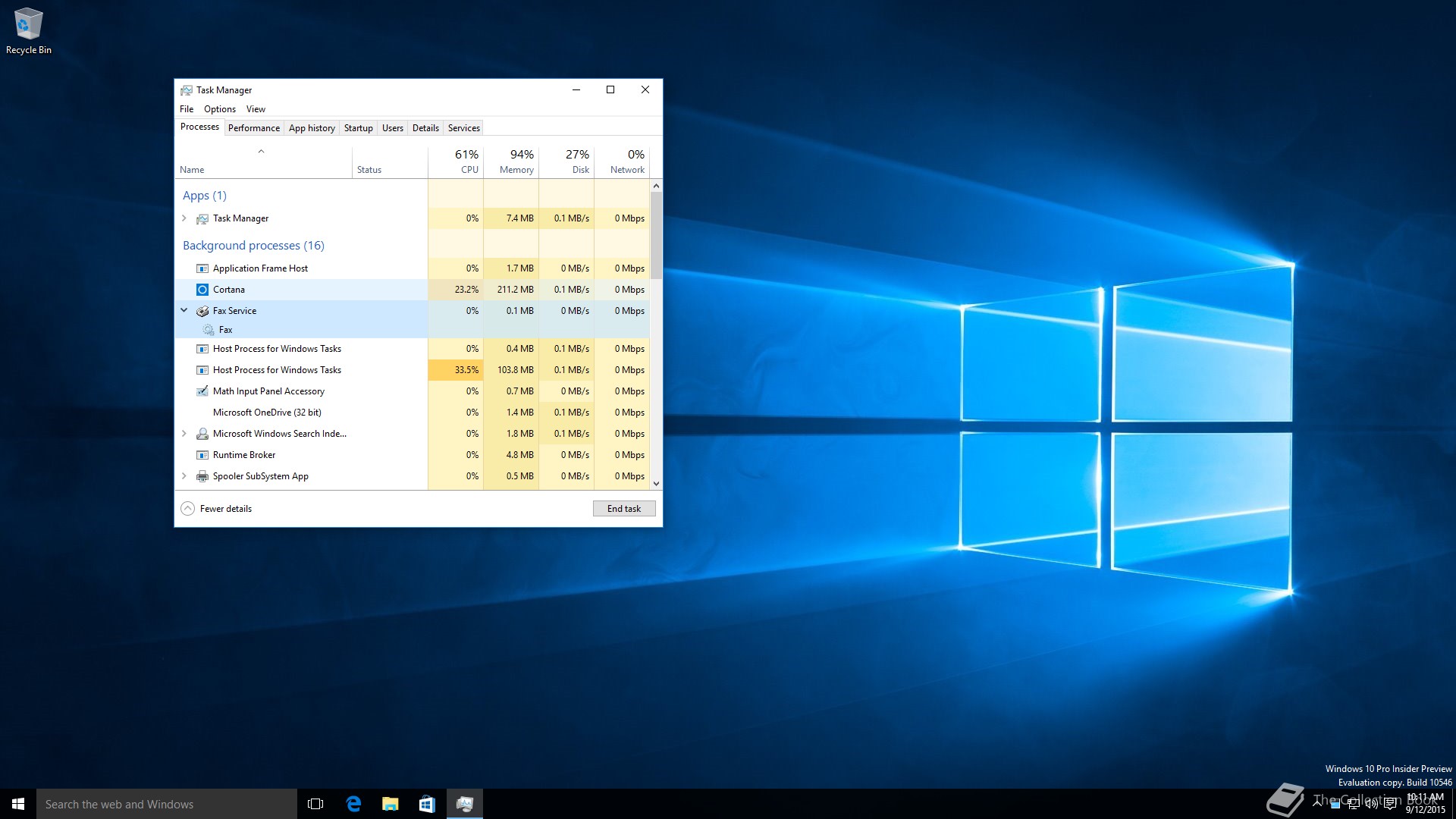The width and height of the screenshot is (1456, 819).
Task: Select the Processes tab
Action: [199, 127]
